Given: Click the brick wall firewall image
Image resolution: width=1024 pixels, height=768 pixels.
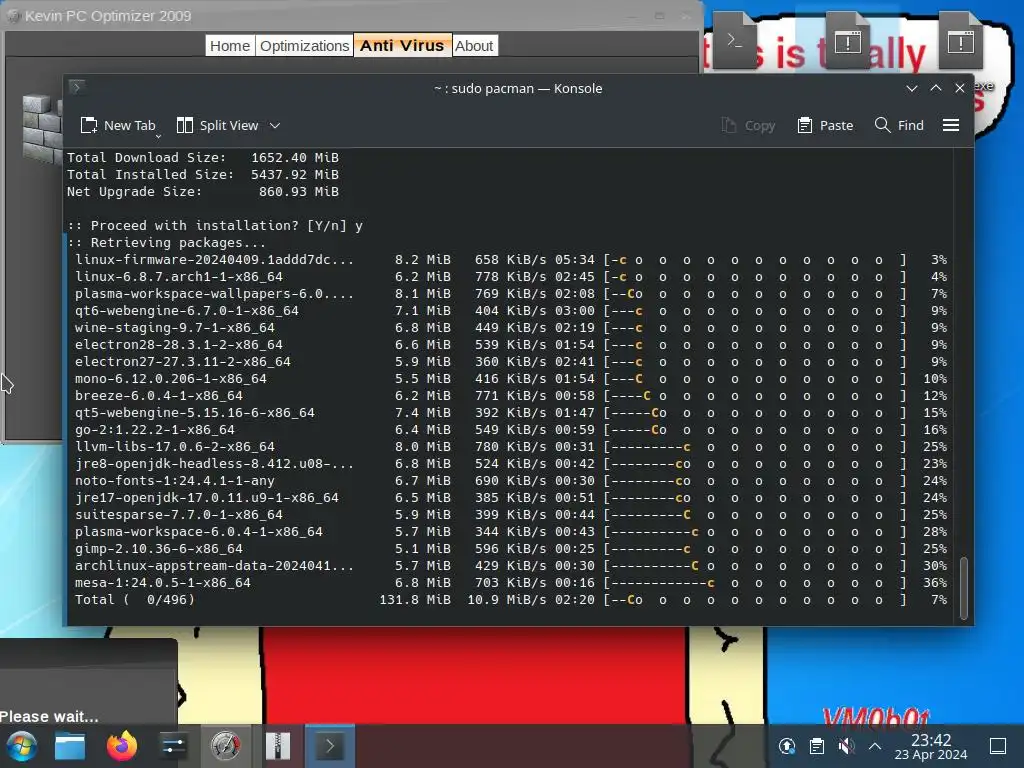Looking at the screenshot, I should [42, 128].
